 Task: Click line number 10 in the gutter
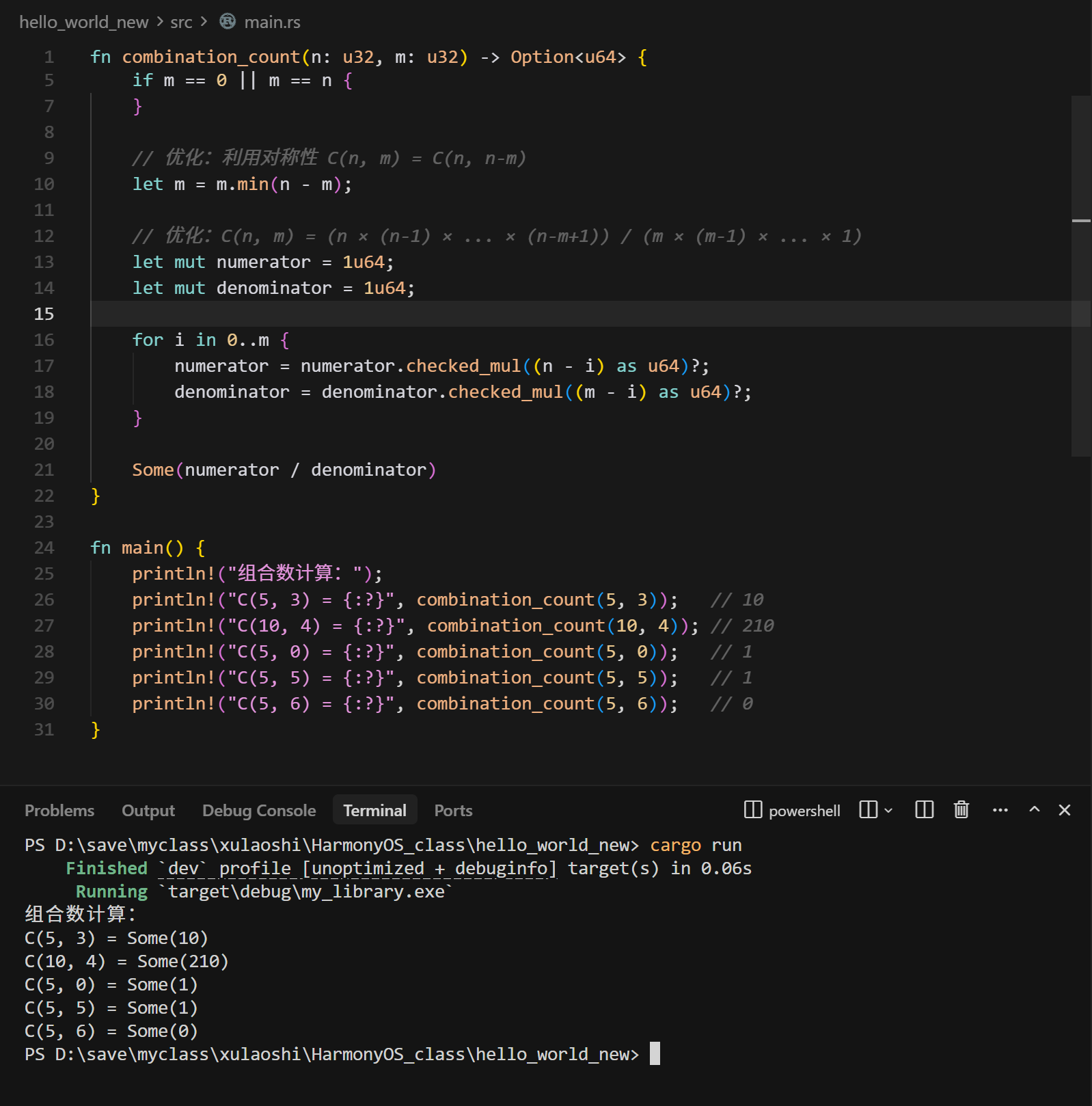44,184
